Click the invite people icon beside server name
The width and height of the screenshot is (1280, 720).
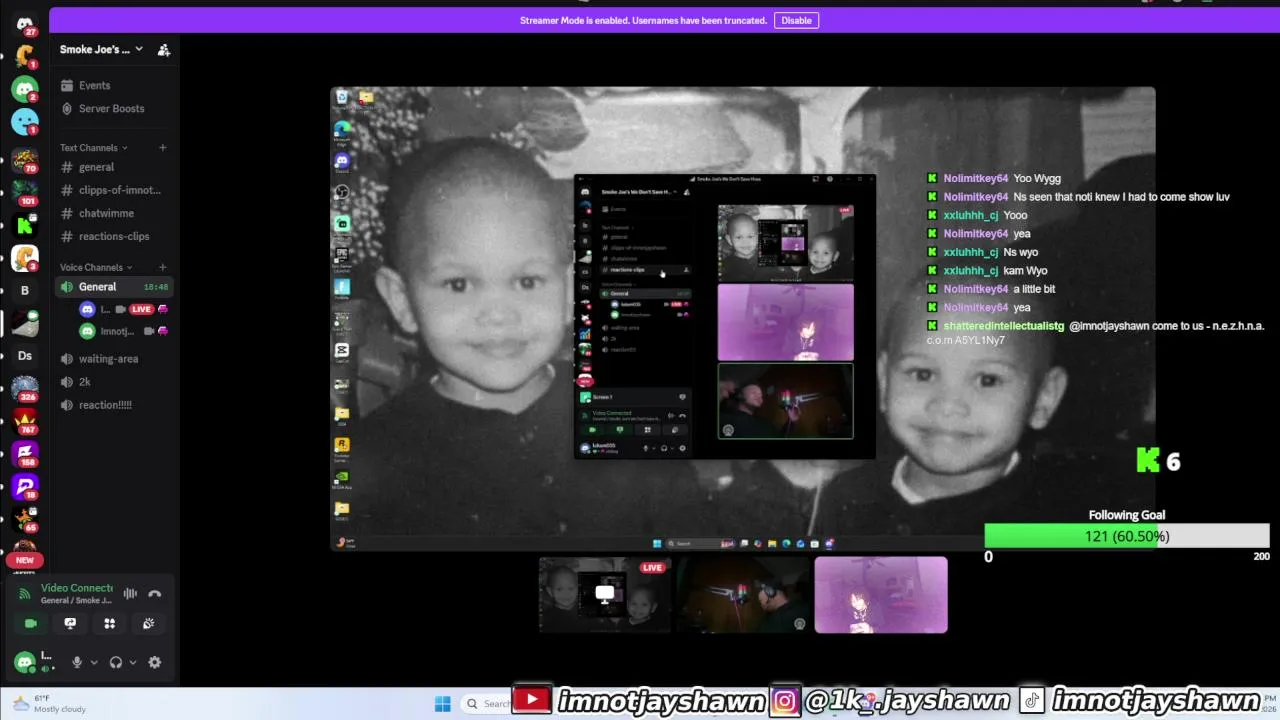click(x=164, y=50)
